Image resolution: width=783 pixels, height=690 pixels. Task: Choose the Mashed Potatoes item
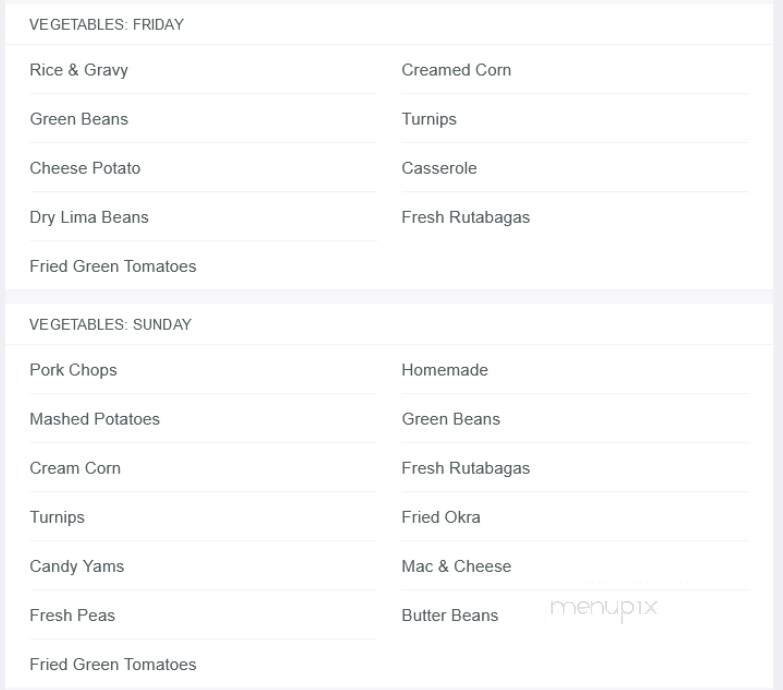point(95,419)
